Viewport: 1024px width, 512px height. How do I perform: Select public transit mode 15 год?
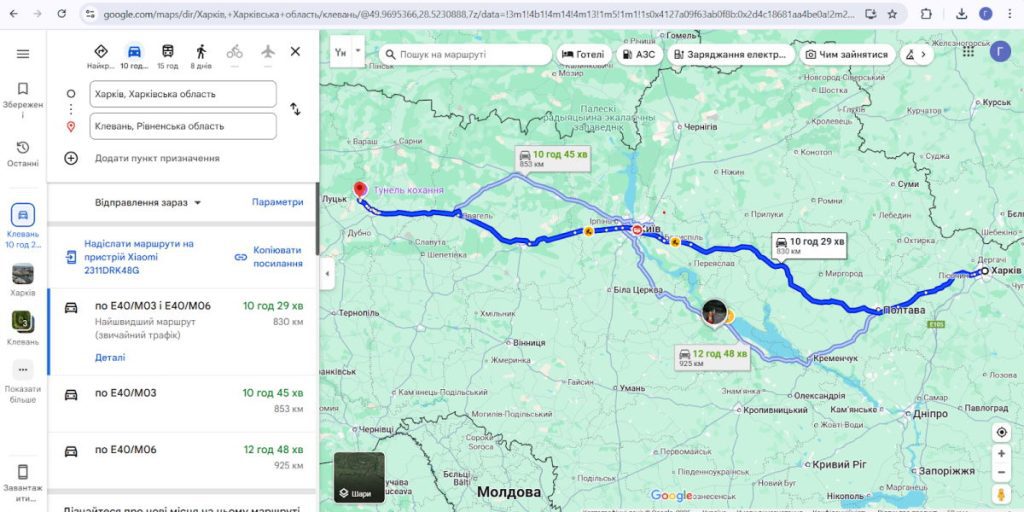click(168, 56)
